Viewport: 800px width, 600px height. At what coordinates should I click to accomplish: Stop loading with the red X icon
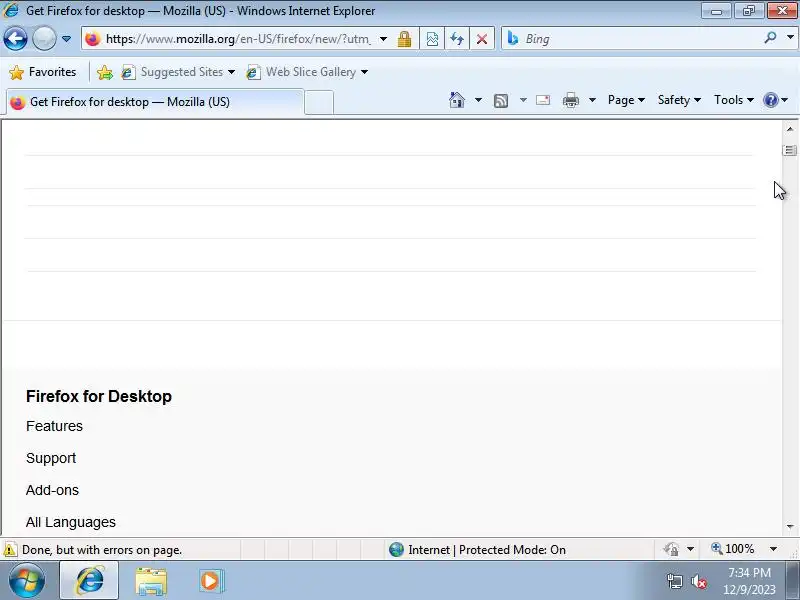pos(482,39)
